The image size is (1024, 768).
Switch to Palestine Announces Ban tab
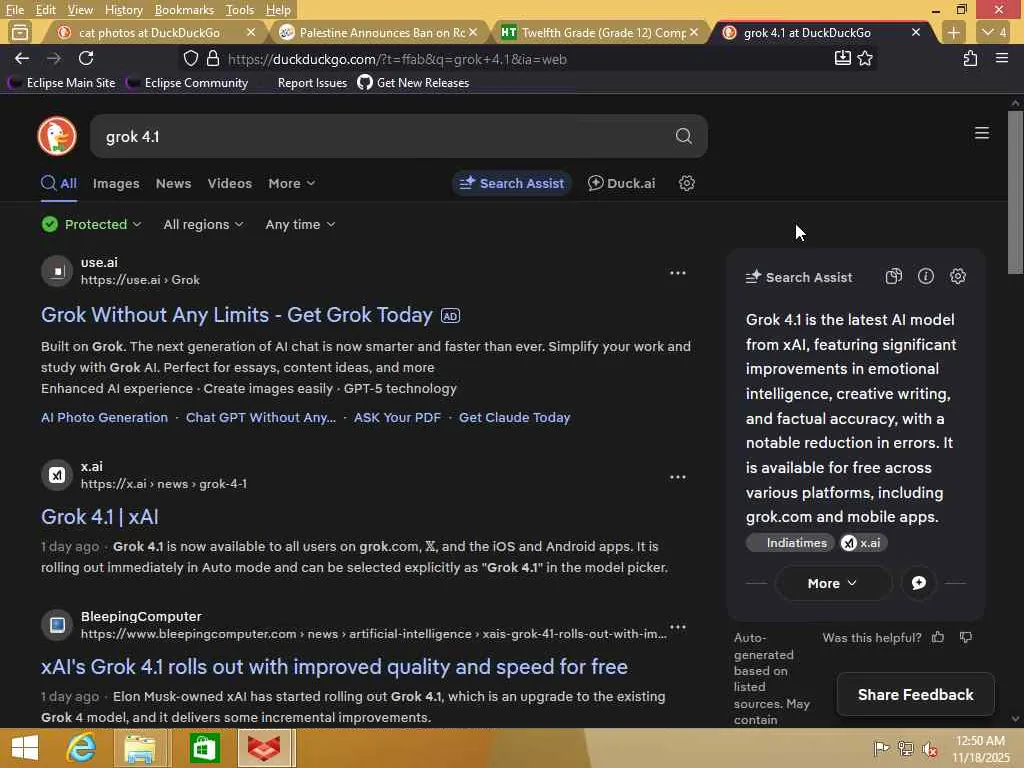coord(381,33)
